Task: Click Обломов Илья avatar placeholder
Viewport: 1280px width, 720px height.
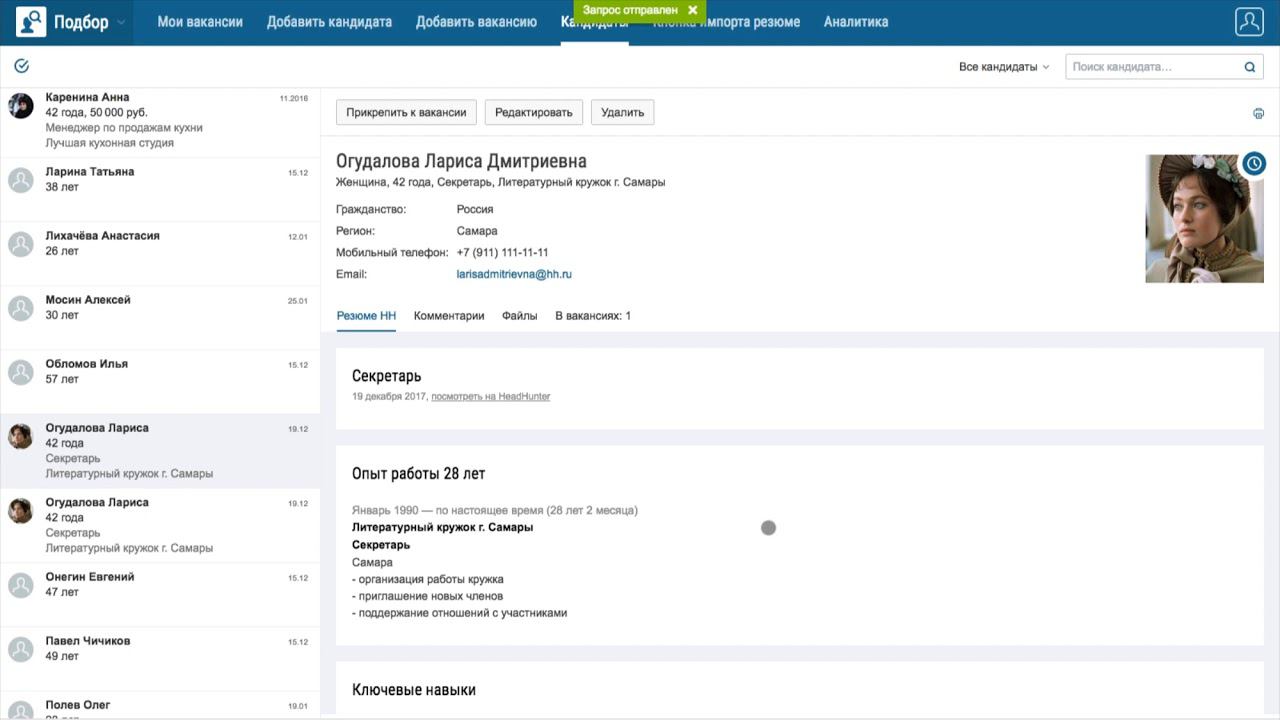Action: pyautogui.click(x=21, y=372)
